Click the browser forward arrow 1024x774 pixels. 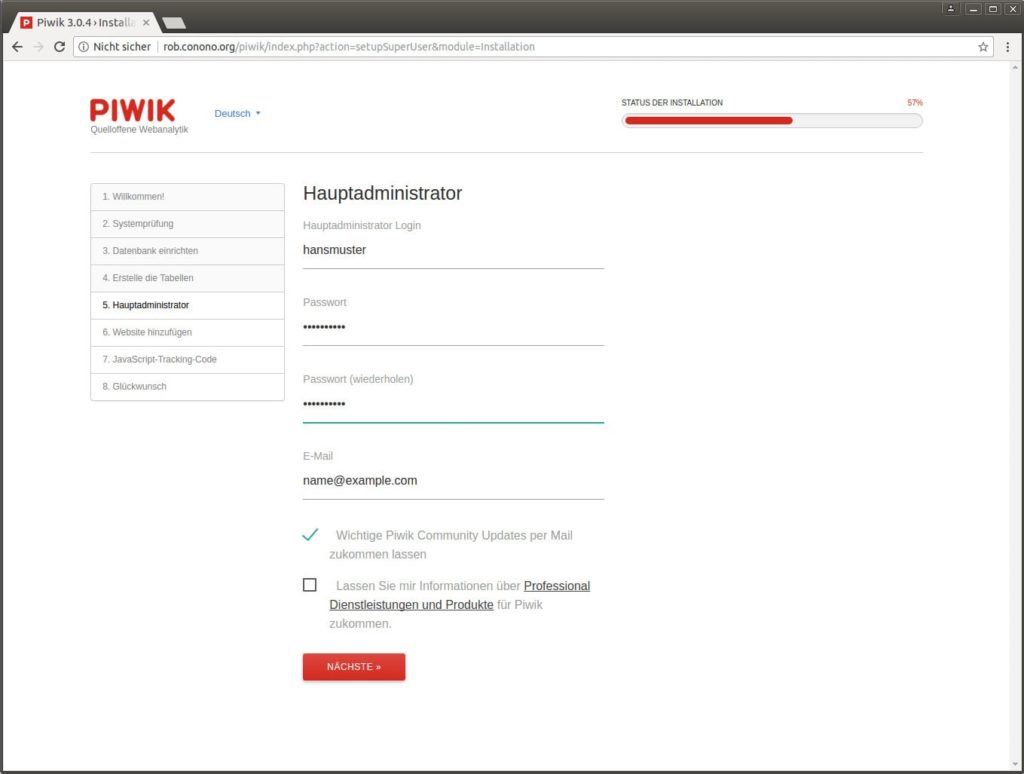[x=39, y=47]
